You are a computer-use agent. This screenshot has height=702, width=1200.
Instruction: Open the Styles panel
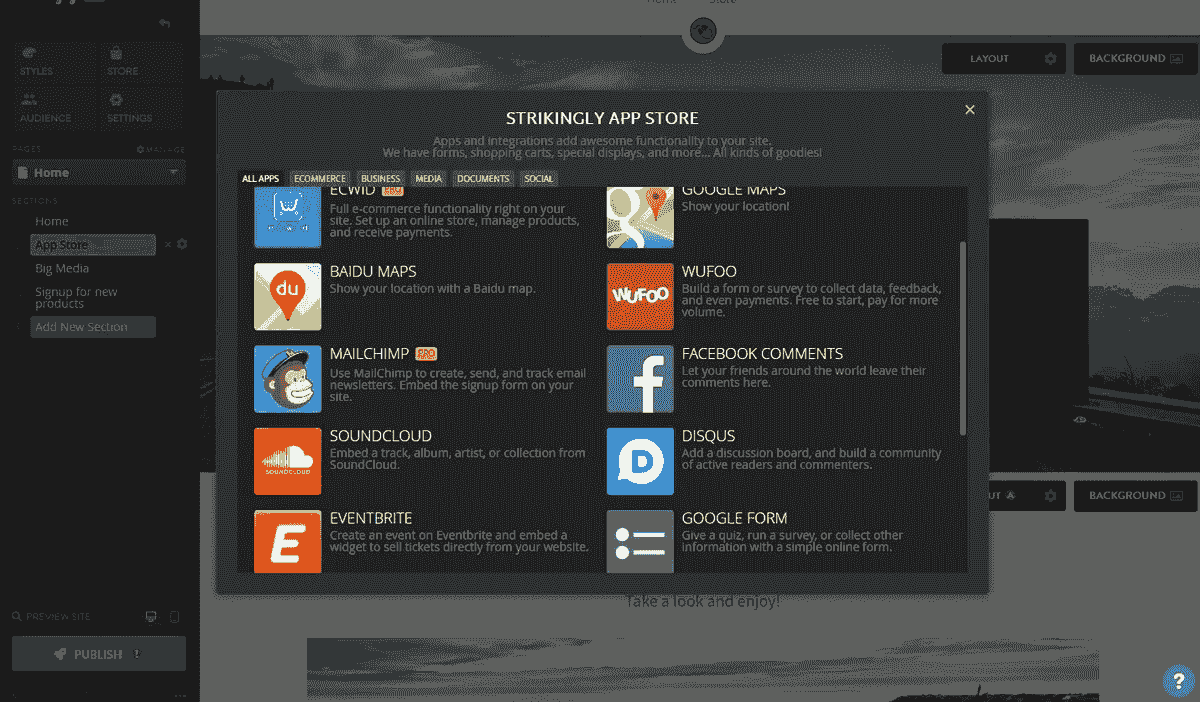[35, 62]
